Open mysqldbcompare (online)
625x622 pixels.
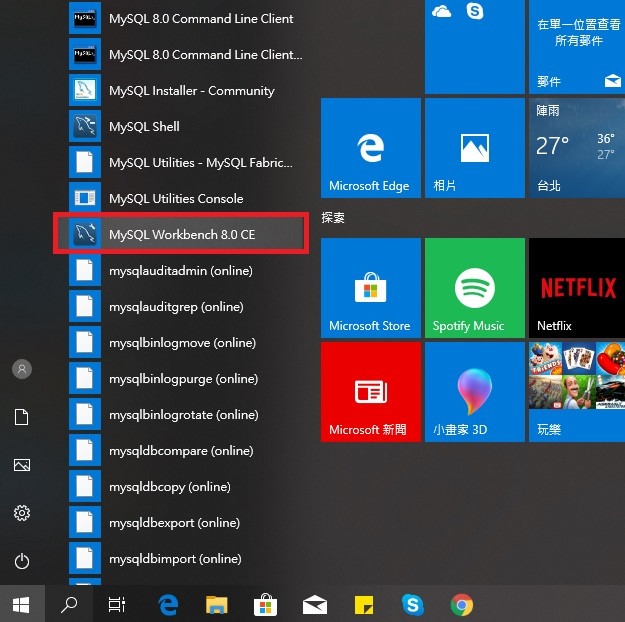[187, 451]
